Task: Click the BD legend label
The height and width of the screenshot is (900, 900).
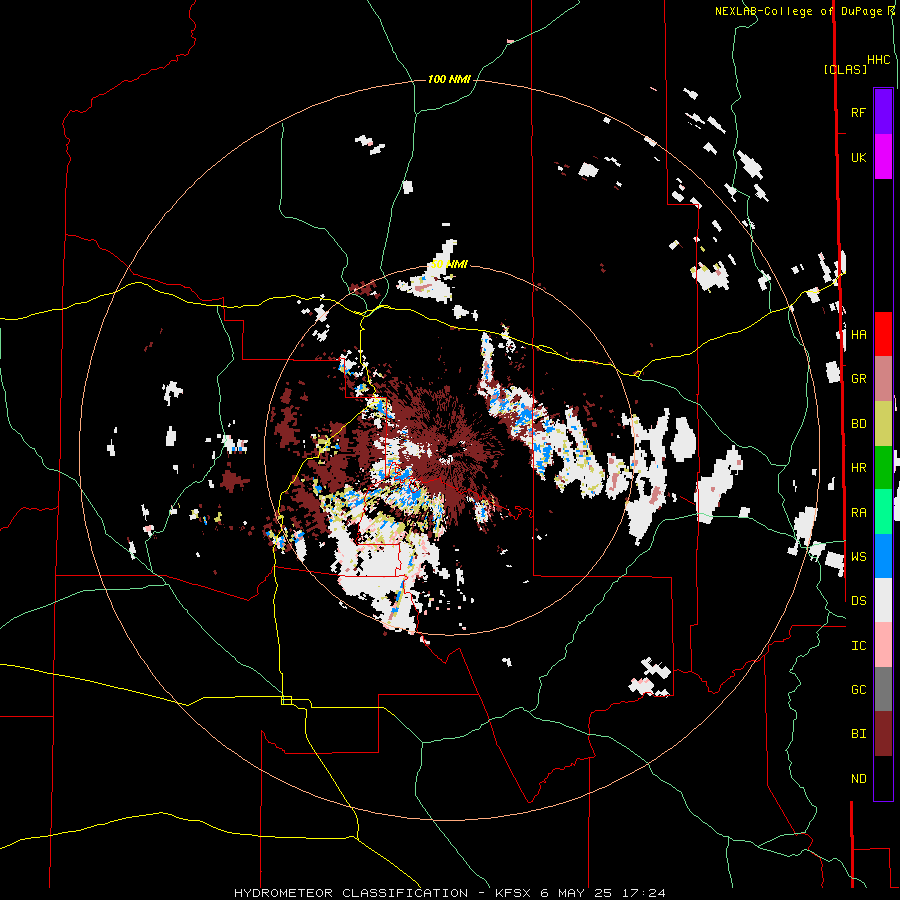Action: 859,424
